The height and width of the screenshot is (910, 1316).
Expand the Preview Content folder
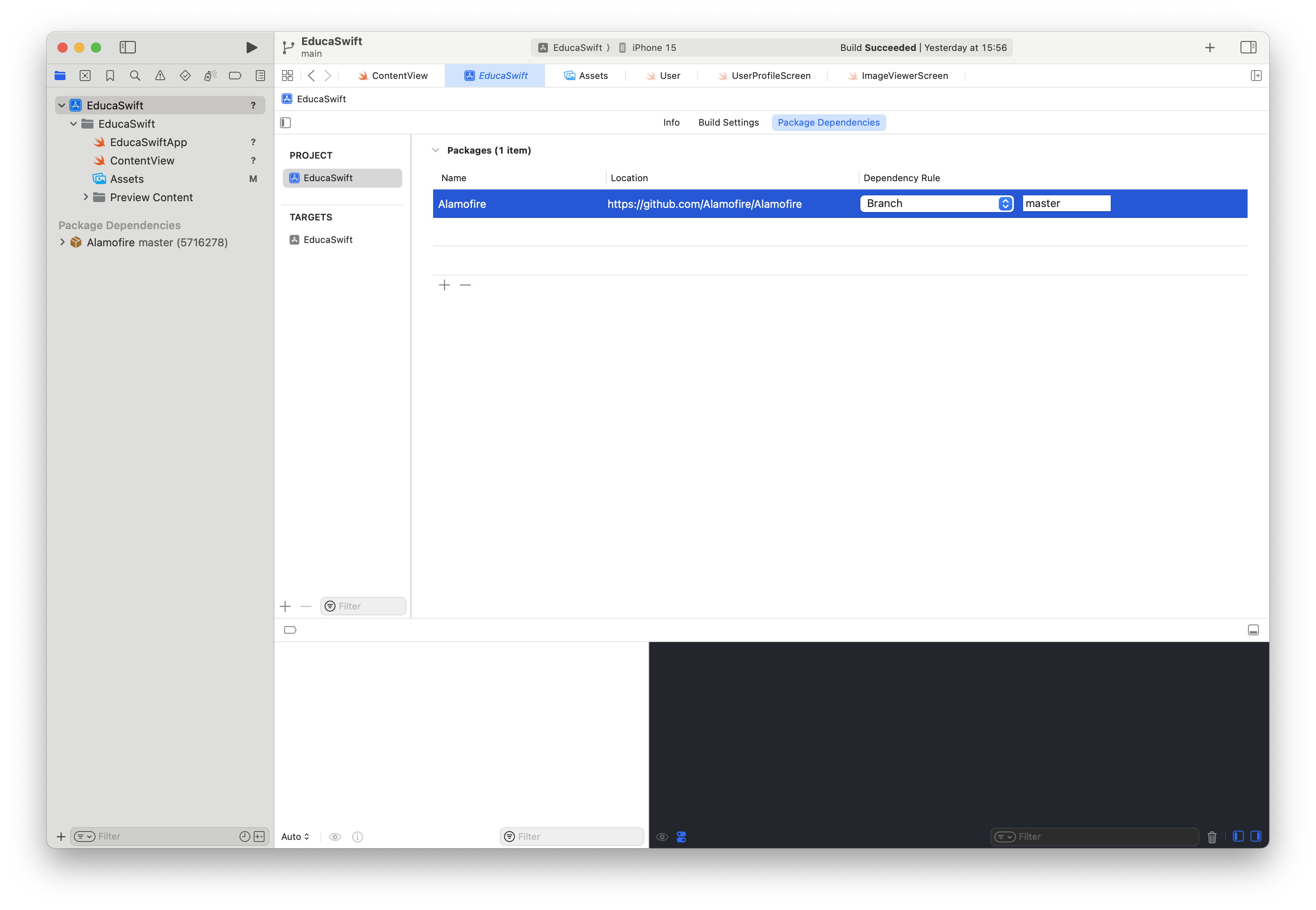[86, 197]
